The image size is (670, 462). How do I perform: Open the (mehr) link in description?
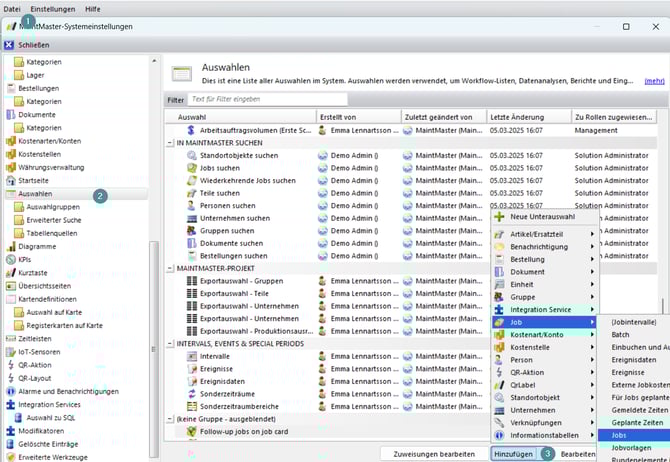[x=654, y=80]
